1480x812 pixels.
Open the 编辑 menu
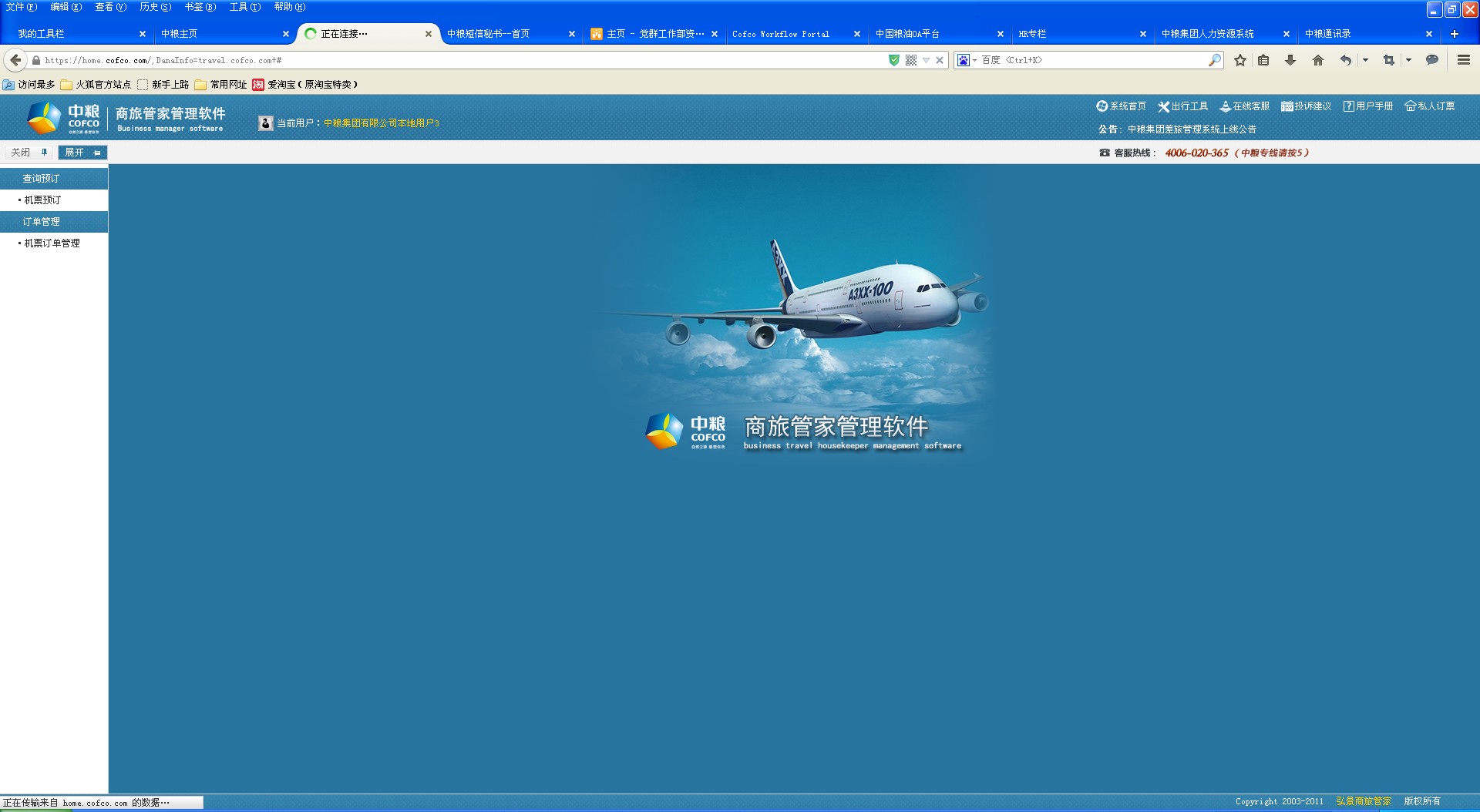(x=66, y=7)
